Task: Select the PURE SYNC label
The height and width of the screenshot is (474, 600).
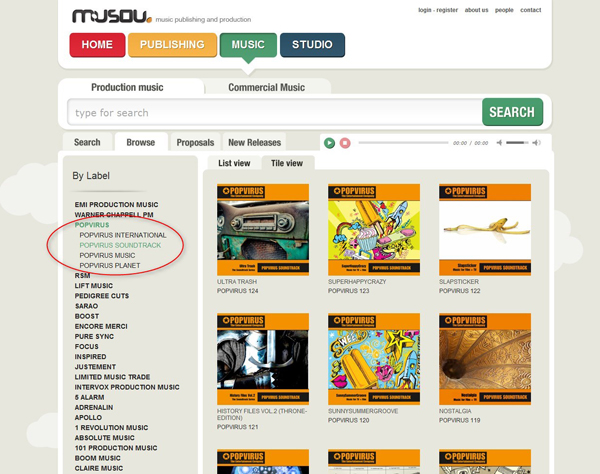Action: [x=94, y=336]
